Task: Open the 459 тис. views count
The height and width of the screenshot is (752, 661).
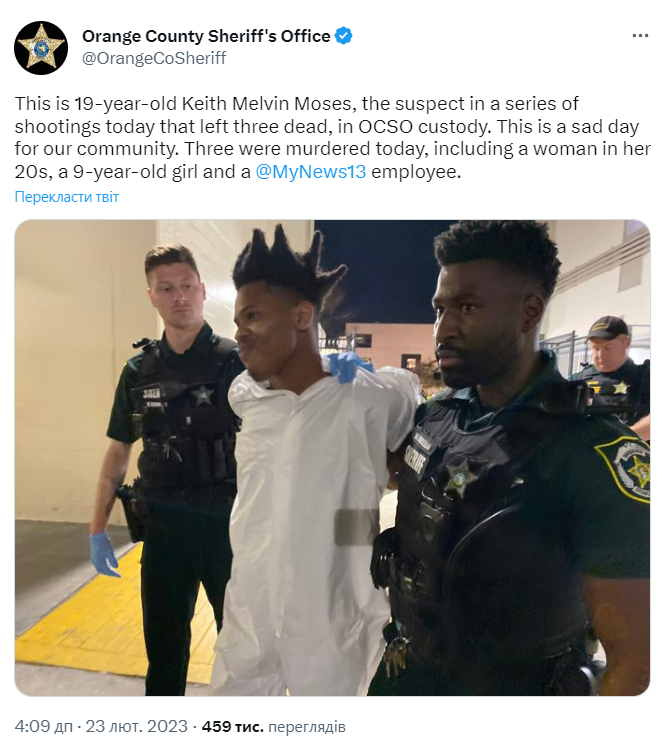Action: pos(233,727)
